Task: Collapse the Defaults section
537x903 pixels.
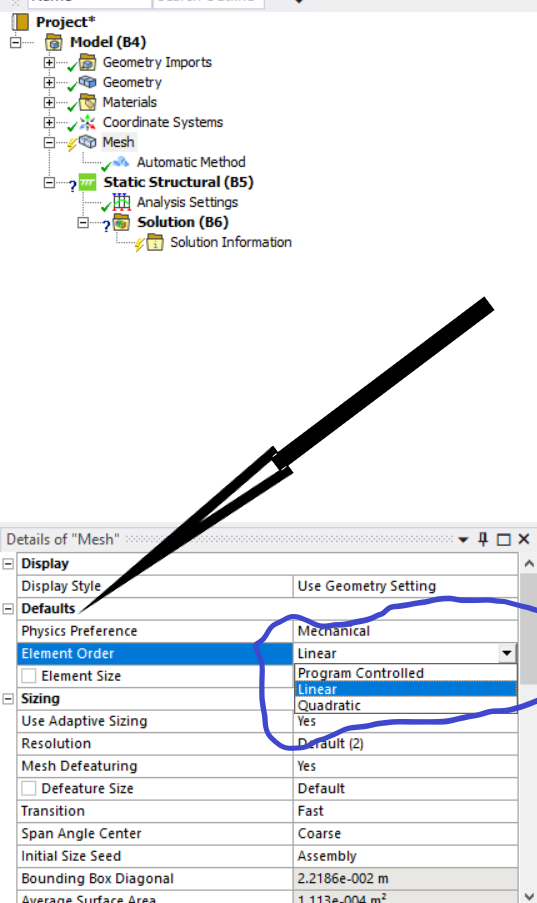Action: coord(8,609)
